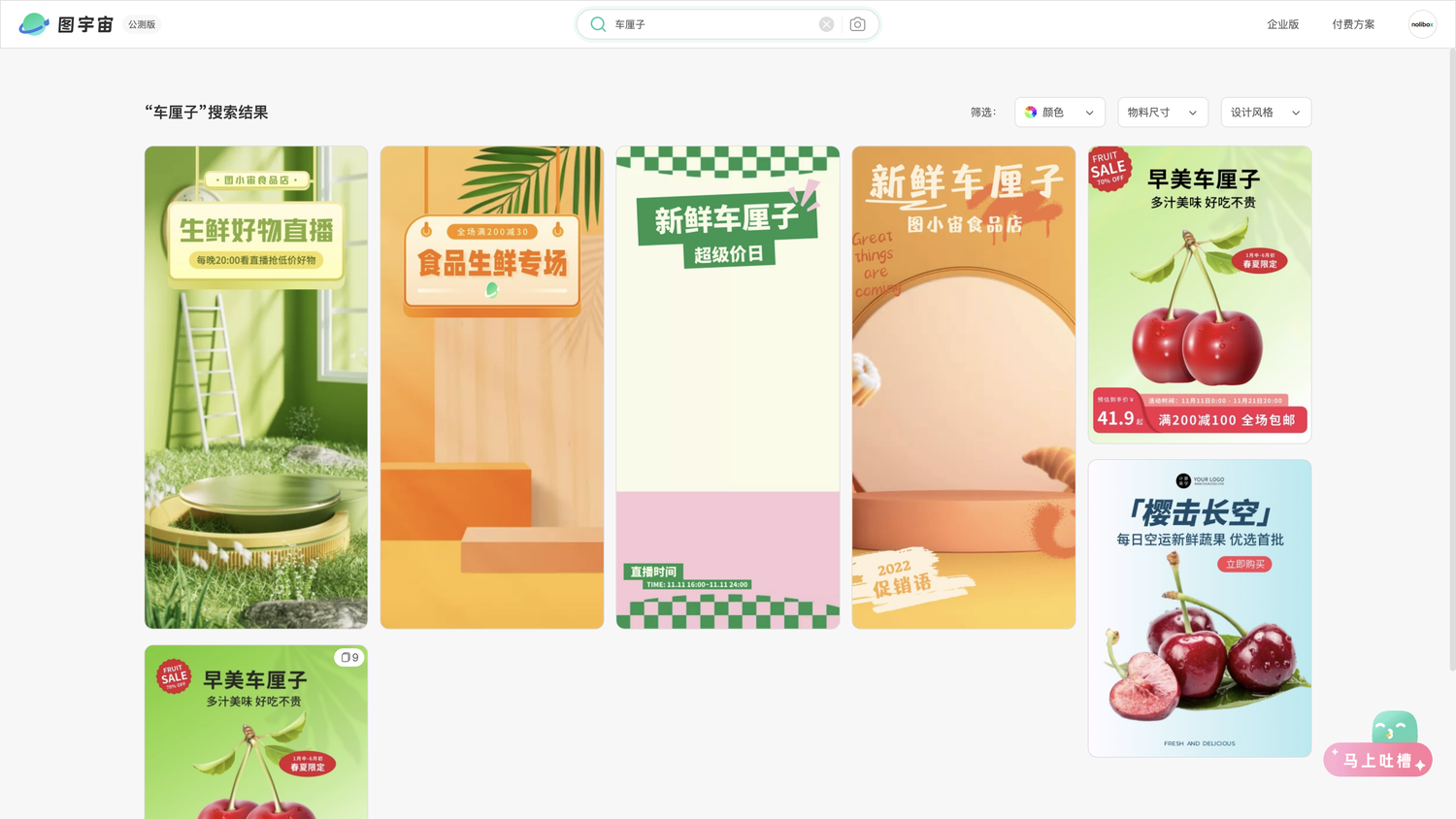Open the 企业版 link

(1282, 24)
